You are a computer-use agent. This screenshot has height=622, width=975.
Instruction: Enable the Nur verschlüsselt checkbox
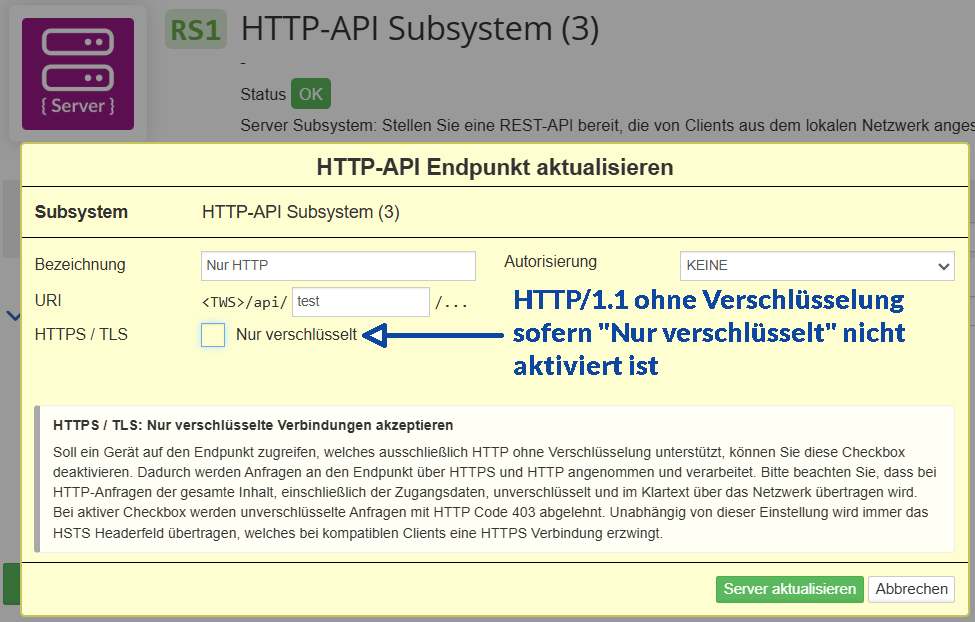click(213, 335)
